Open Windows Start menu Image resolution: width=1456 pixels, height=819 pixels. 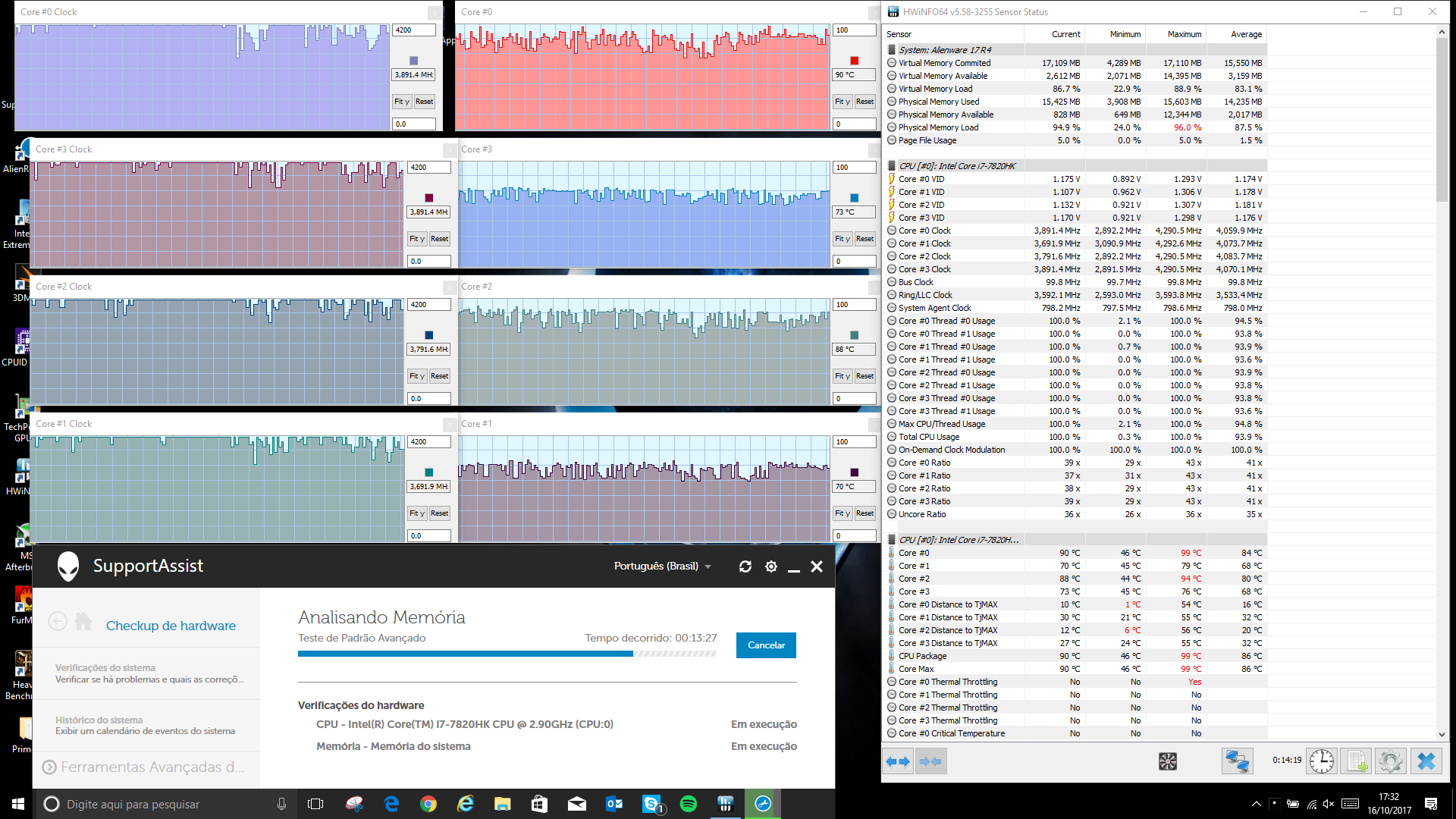(18, 804)
